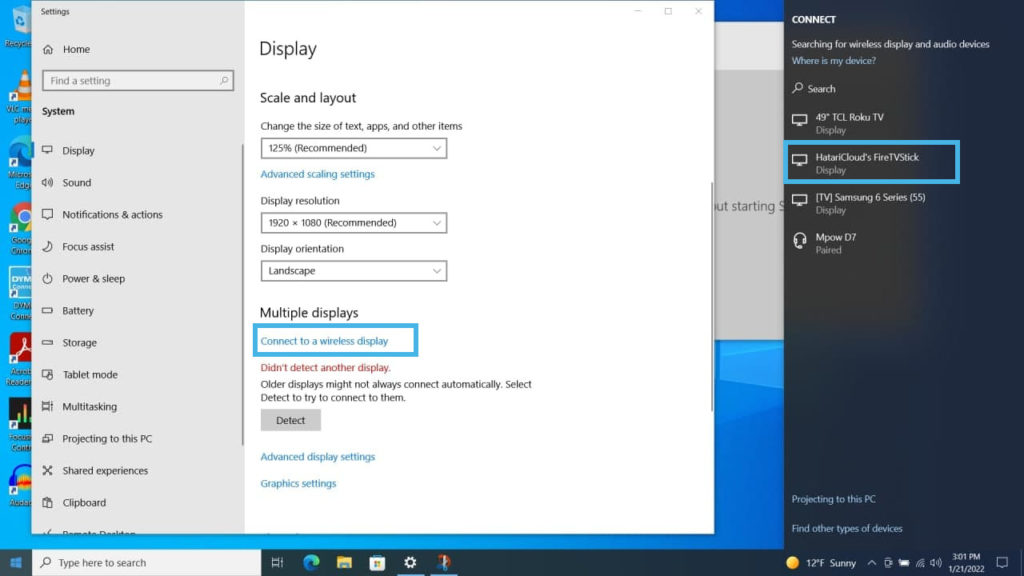Open Tablet mode icon
The height and width of the screenshot is (576, 1024).
[48, 374]
